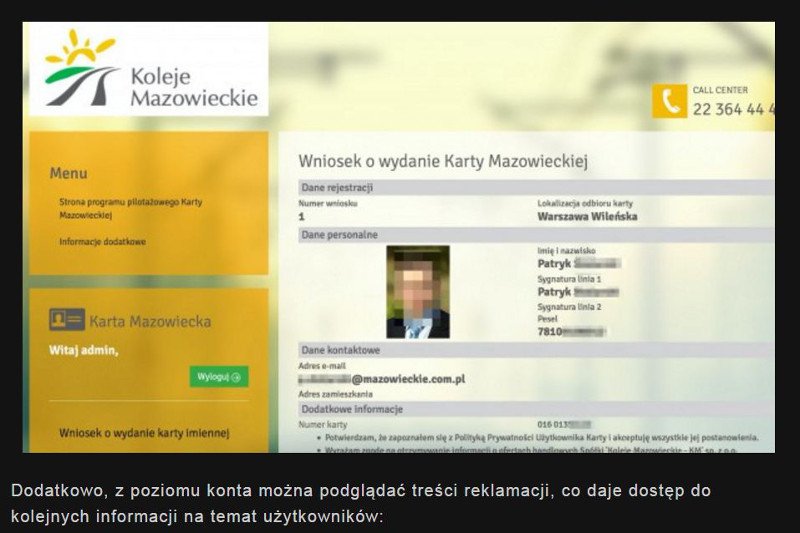Click the Wniosek o wydanie Karty Mazowieckiej heading
This screenshot has width=800, height=533.
[x=443, y=161]
